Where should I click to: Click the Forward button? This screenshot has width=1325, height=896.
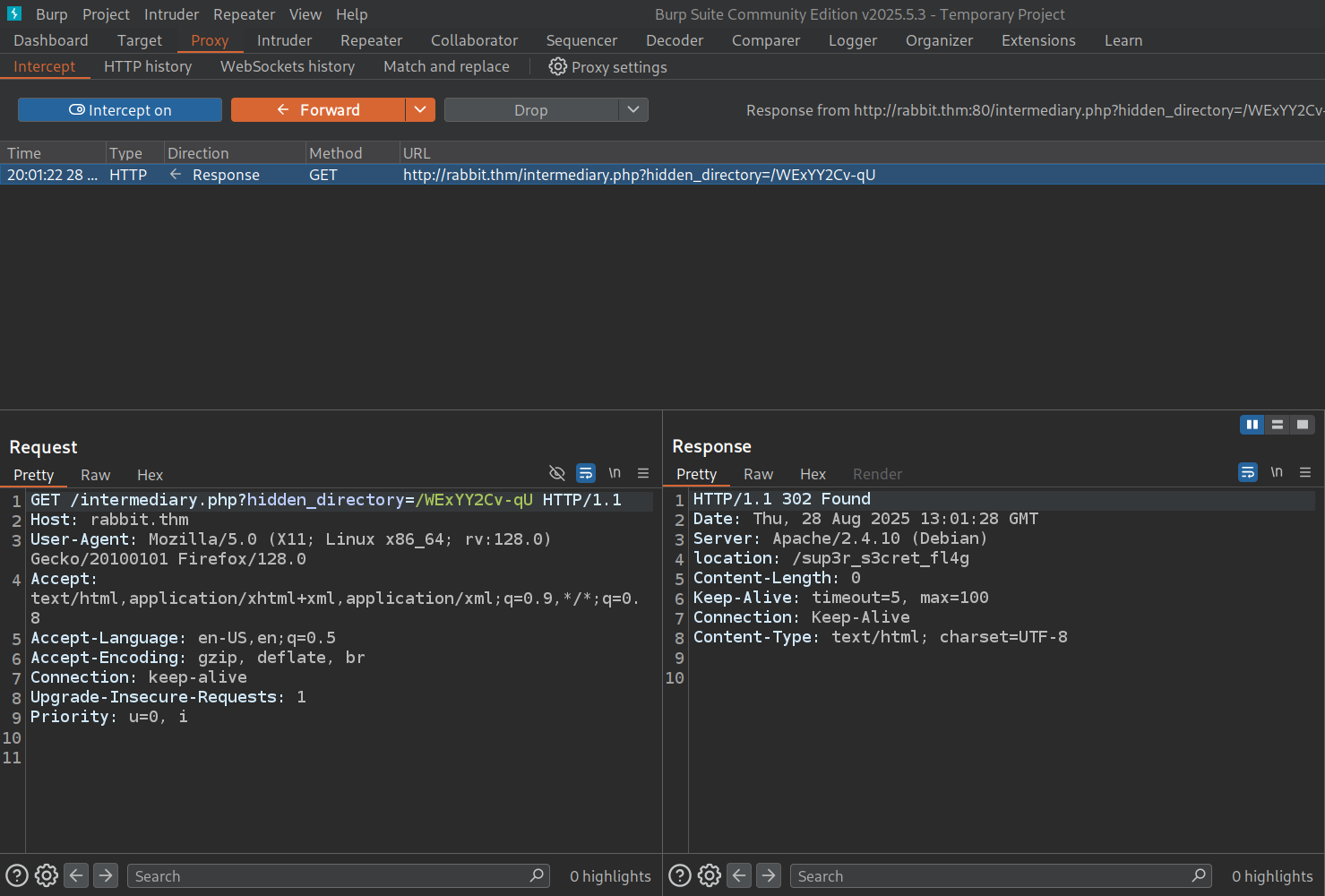[x=319, y=109]
